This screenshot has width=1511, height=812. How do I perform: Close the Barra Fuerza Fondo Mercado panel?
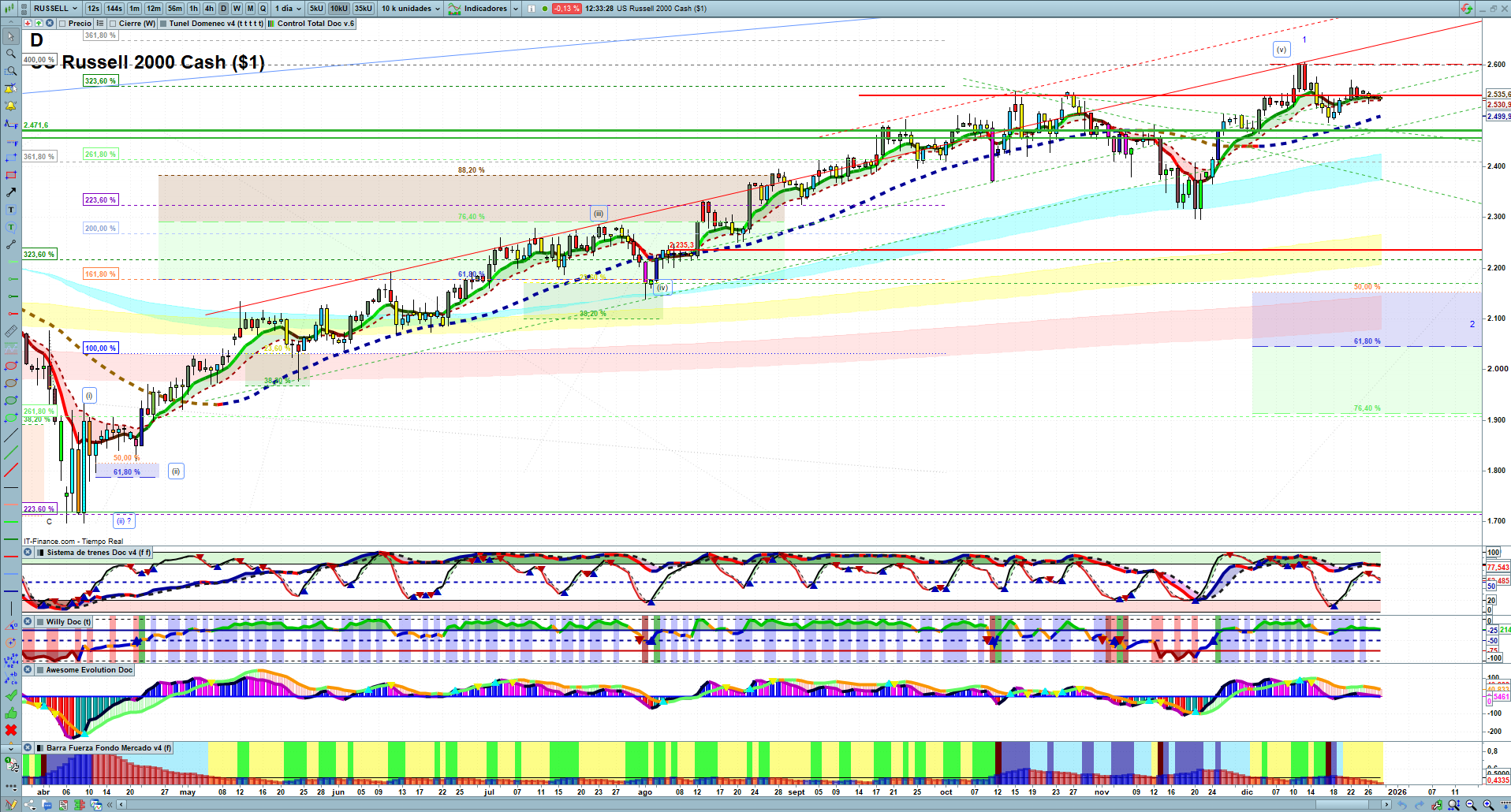[x=28, y=748]
